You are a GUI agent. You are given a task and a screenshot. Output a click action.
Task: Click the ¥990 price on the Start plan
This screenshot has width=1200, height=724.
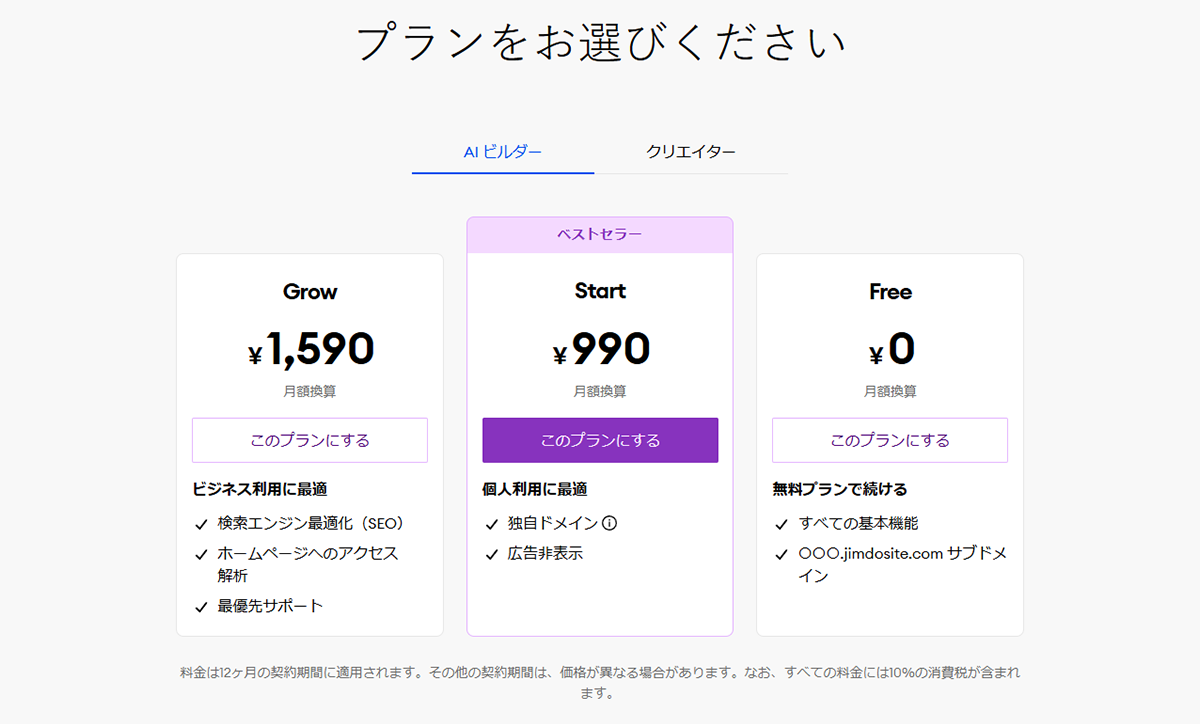coord(600,350)
